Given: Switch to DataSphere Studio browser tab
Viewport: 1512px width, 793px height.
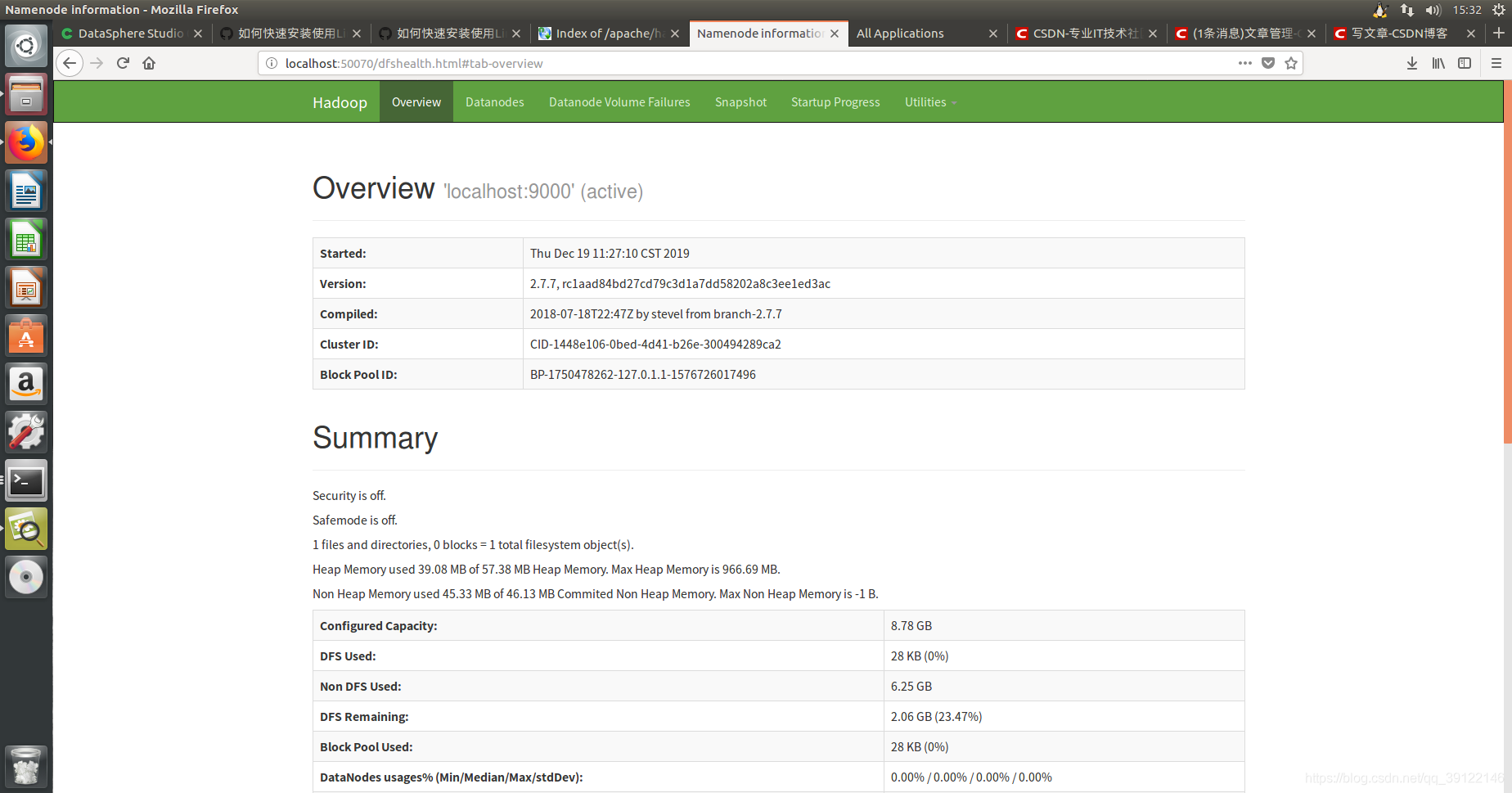Looking at the screenshot, I should (131, 34).
